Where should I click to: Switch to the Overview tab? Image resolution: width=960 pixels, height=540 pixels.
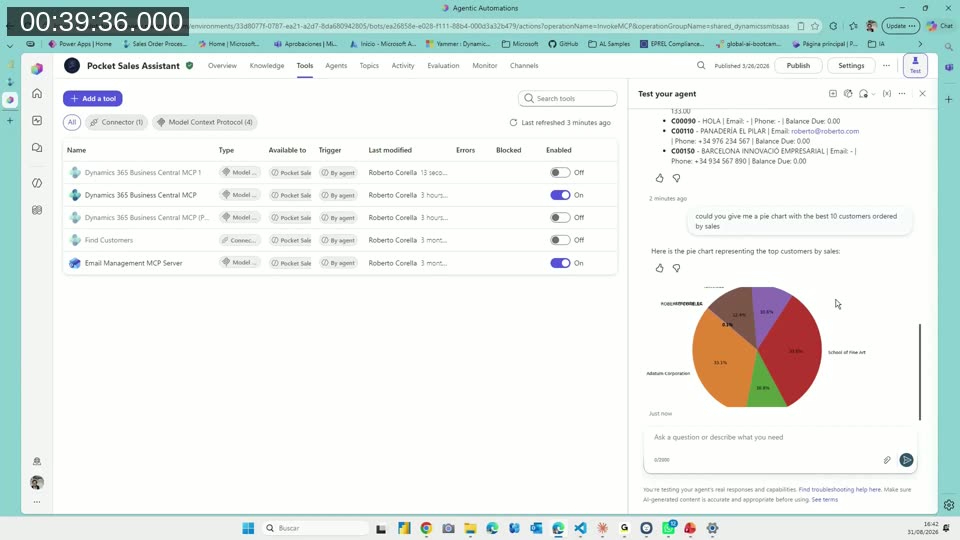click(222, 66)
